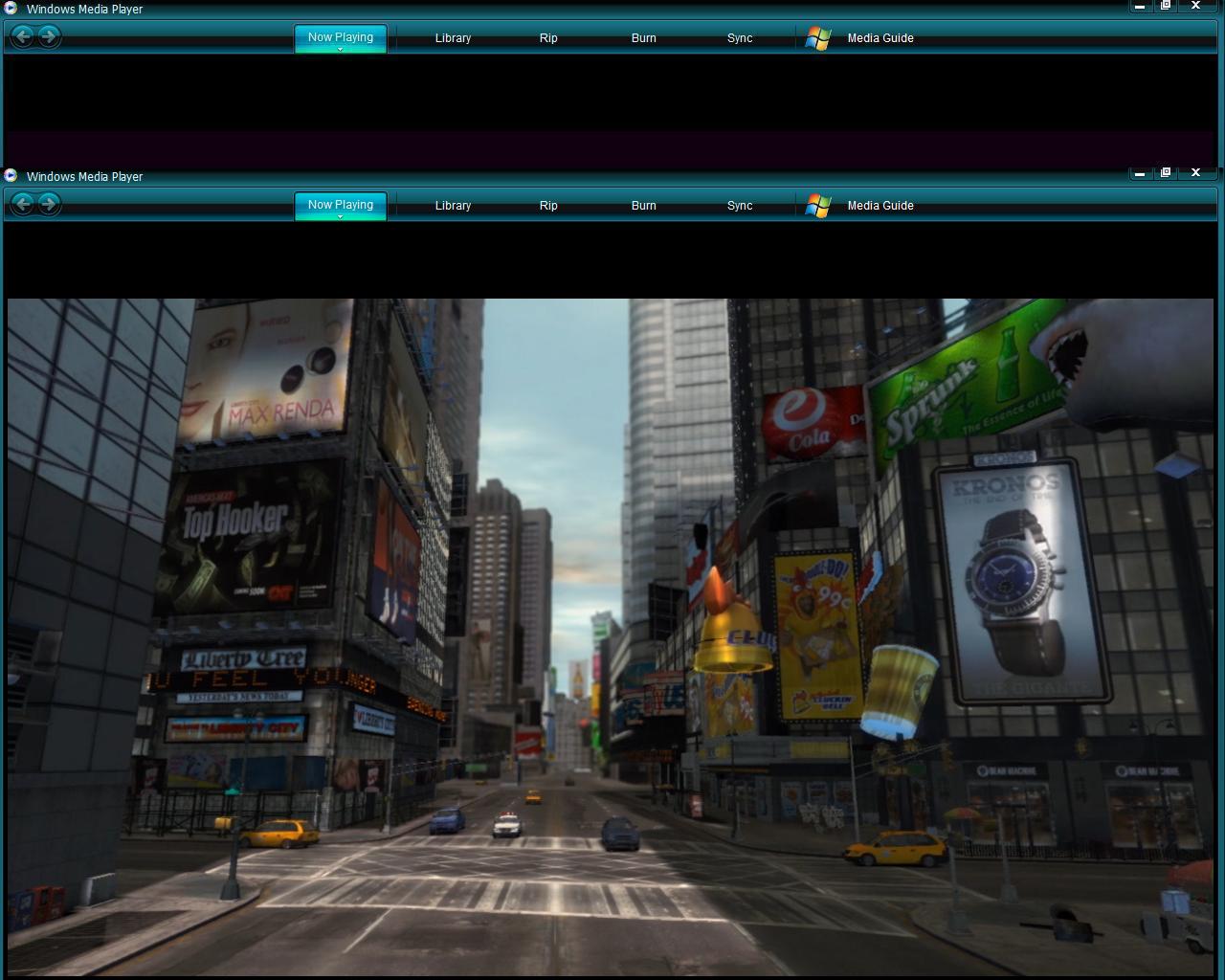
Task: Open Rip tab in upper window
Action: point(548,38)
